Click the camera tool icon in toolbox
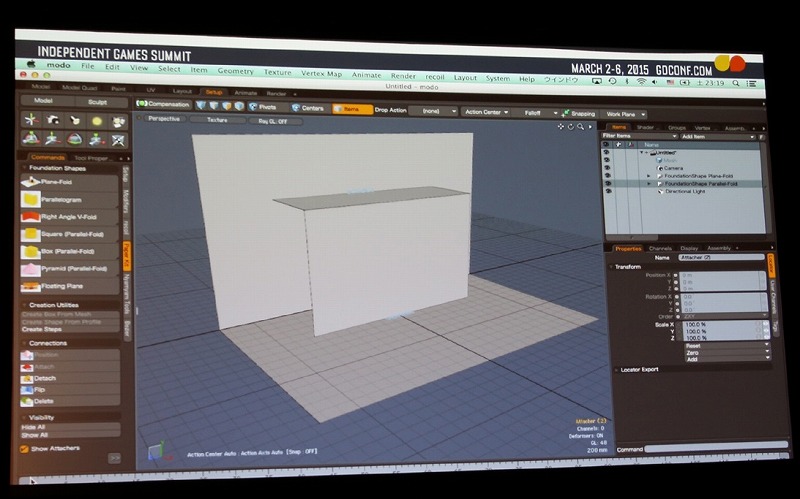Image resolution: width=800 pixels, height=499 pixels. point(53,120)
